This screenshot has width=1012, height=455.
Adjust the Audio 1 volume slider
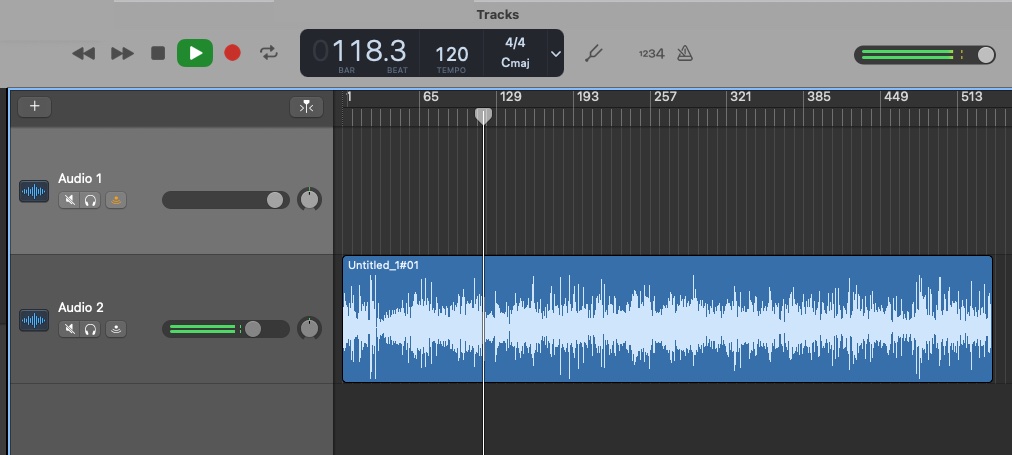[225, 200]
